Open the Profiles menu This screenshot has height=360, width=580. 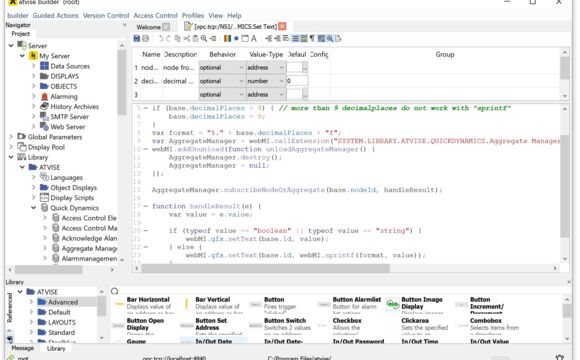coord(193,16)
